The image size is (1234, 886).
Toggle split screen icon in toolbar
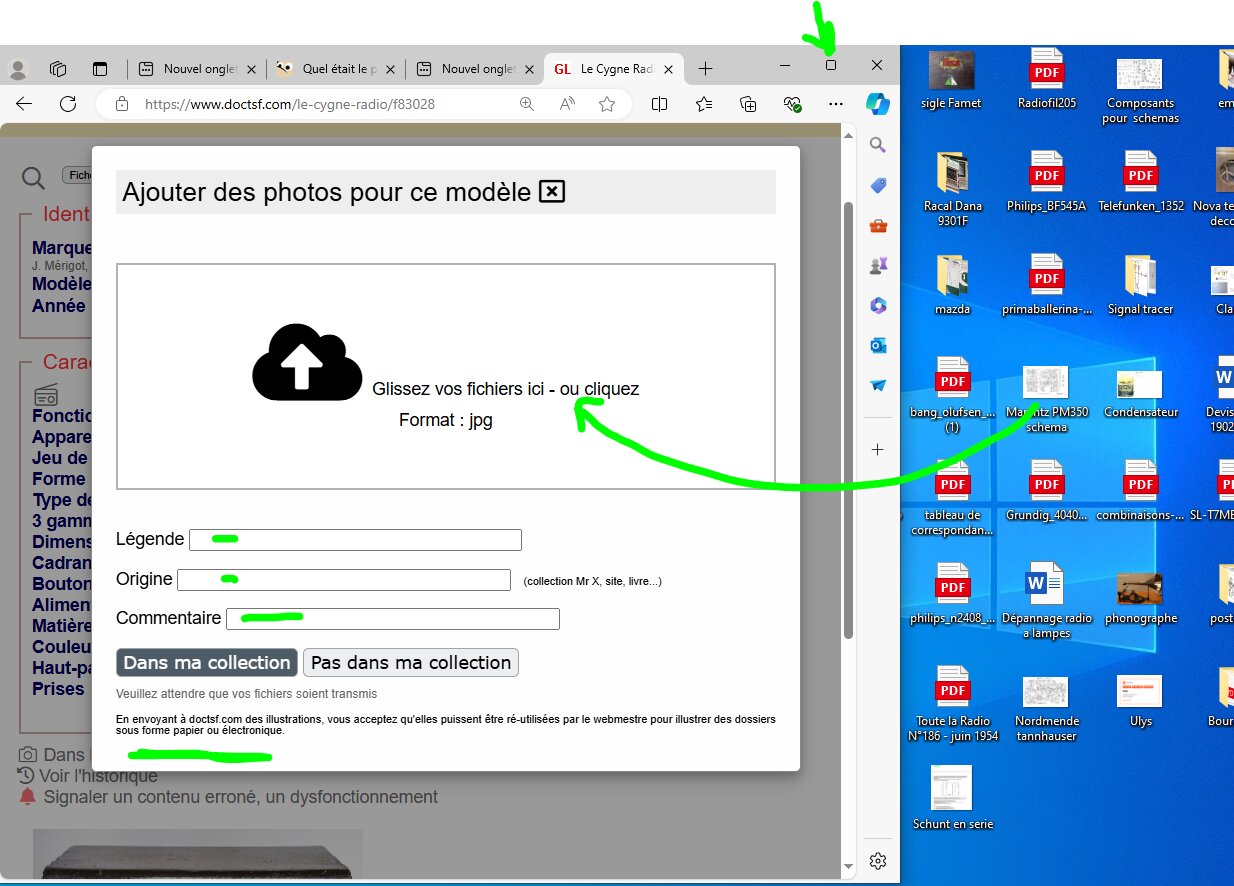659,103
